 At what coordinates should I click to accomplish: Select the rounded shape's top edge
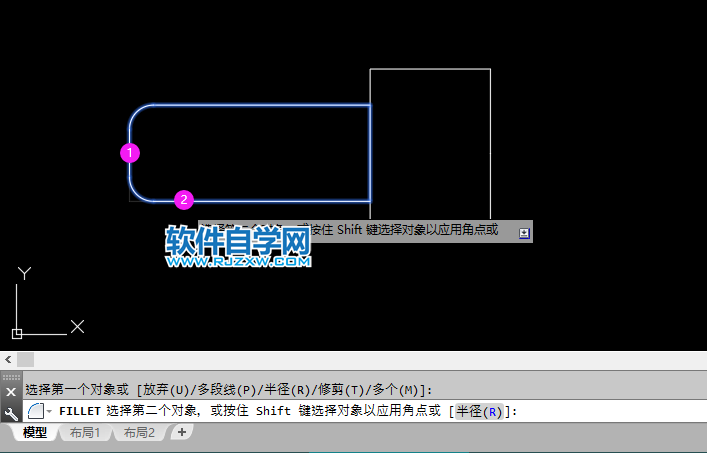(x=262, y=105)
